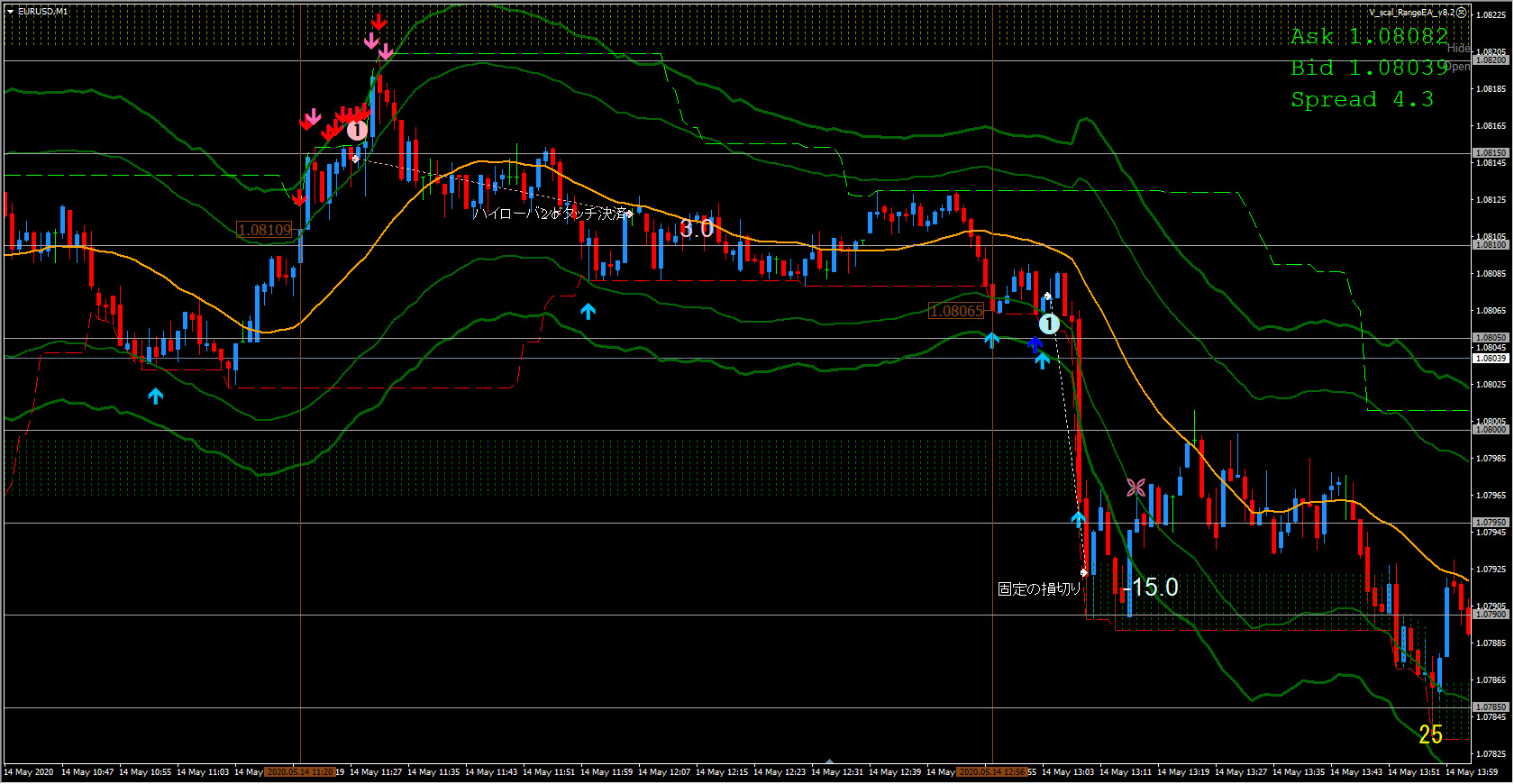Open the EURUSD,M1 chart dropdown triangle

pos(10,12)
